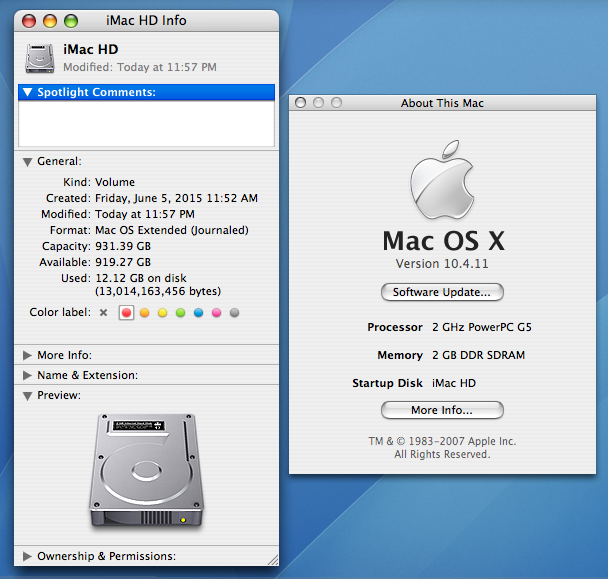Image resolution: width=608 pixels, height=579 pixels.
Task: Click the iMac HD Info title bar text
Action: (x=146, y=21)
